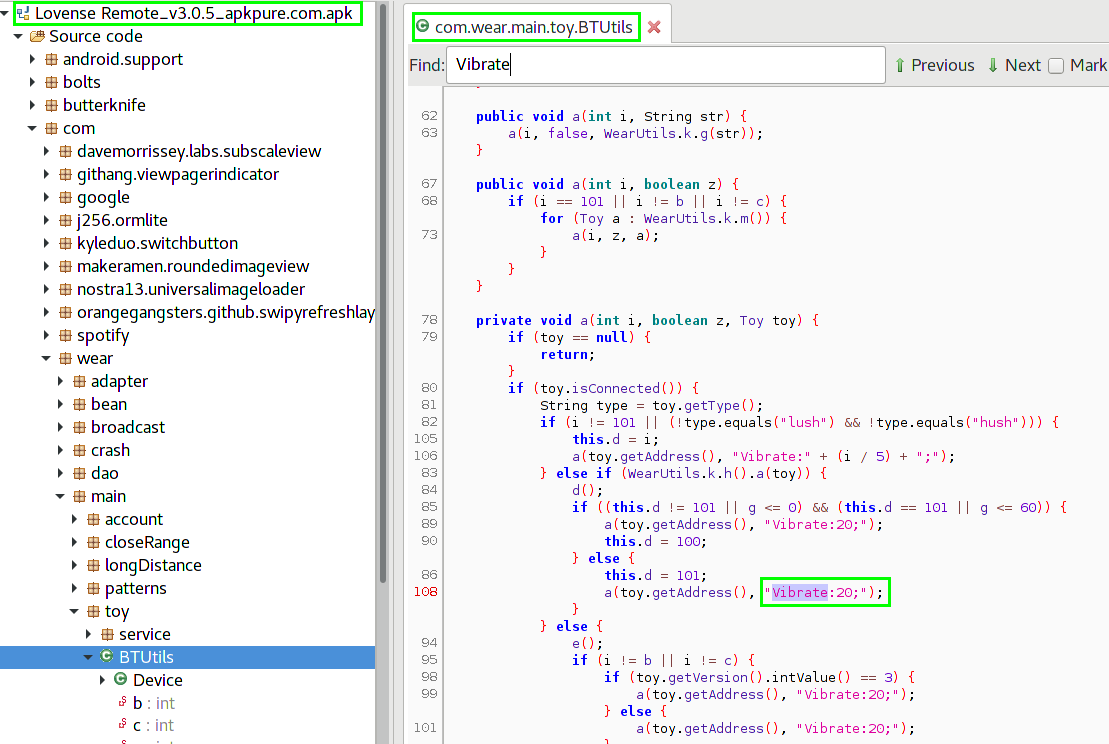Click the butterknife package icon
The height and width of the screenshot is (744, 1109).
coord(52,106)
